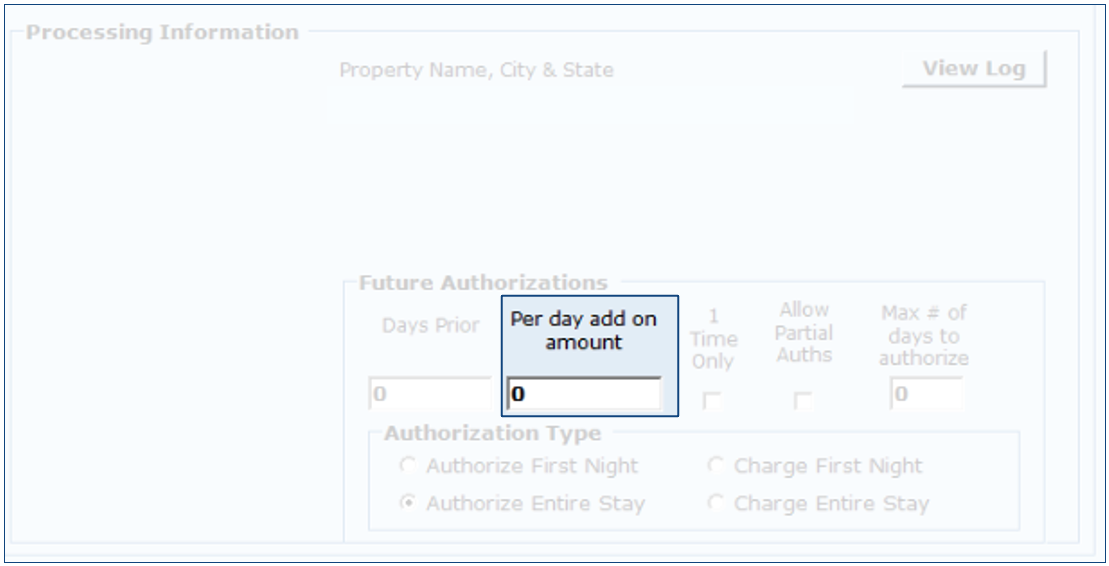Click the Processing Information group title
This screenshot has height=566, width=1109.
(x=162, y=32)
